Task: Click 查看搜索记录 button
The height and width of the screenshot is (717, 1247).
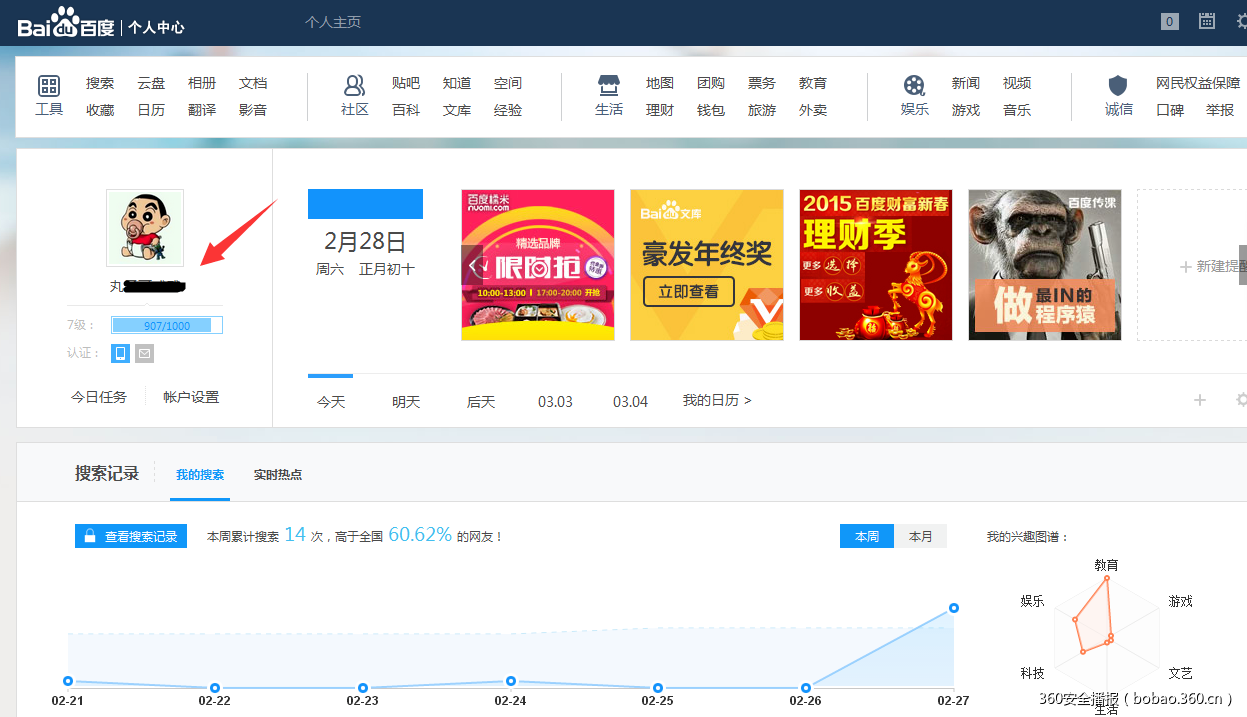Action: tap(131, 536)
